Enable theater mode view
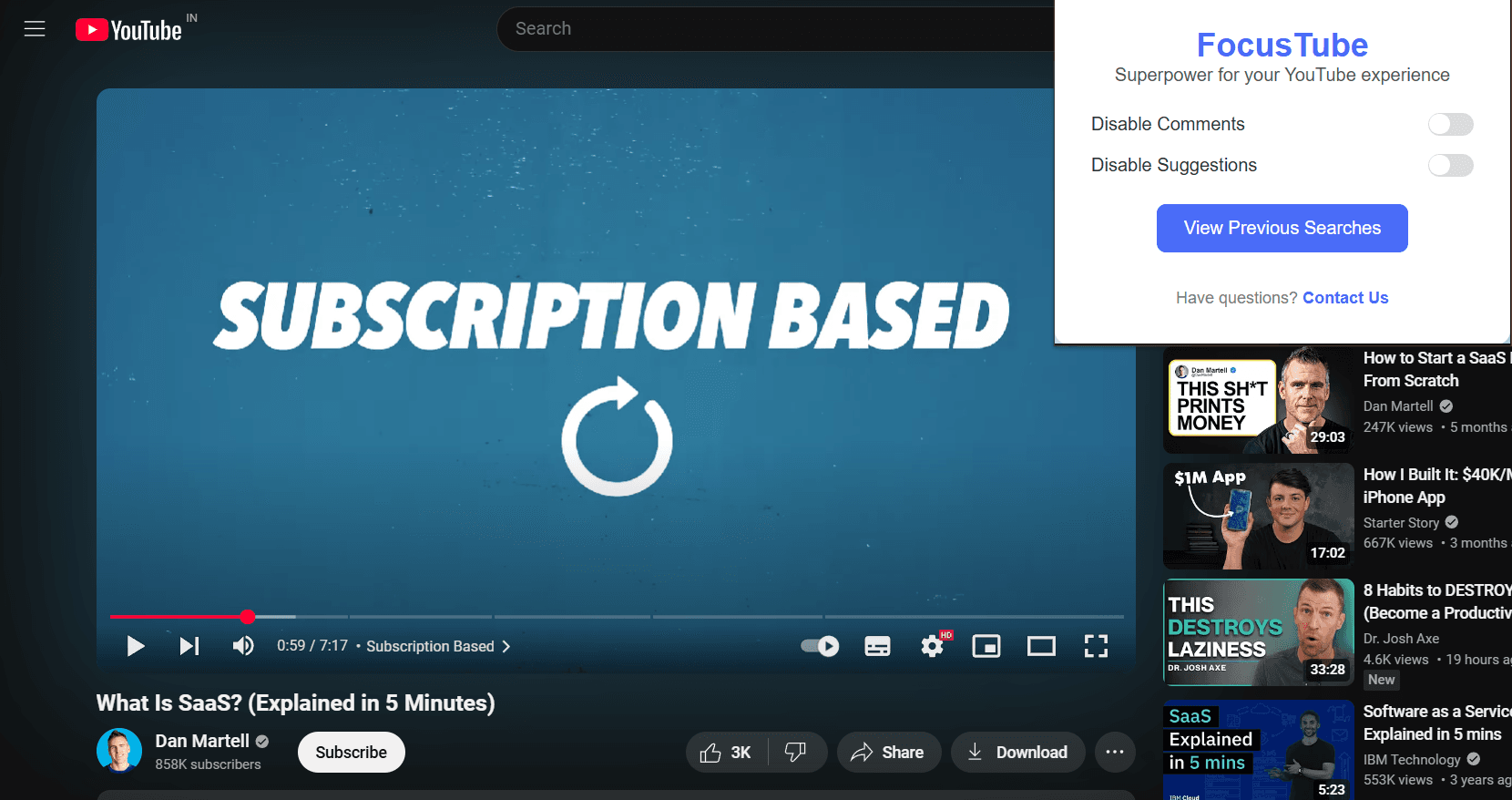 (x=1041, y=646)
